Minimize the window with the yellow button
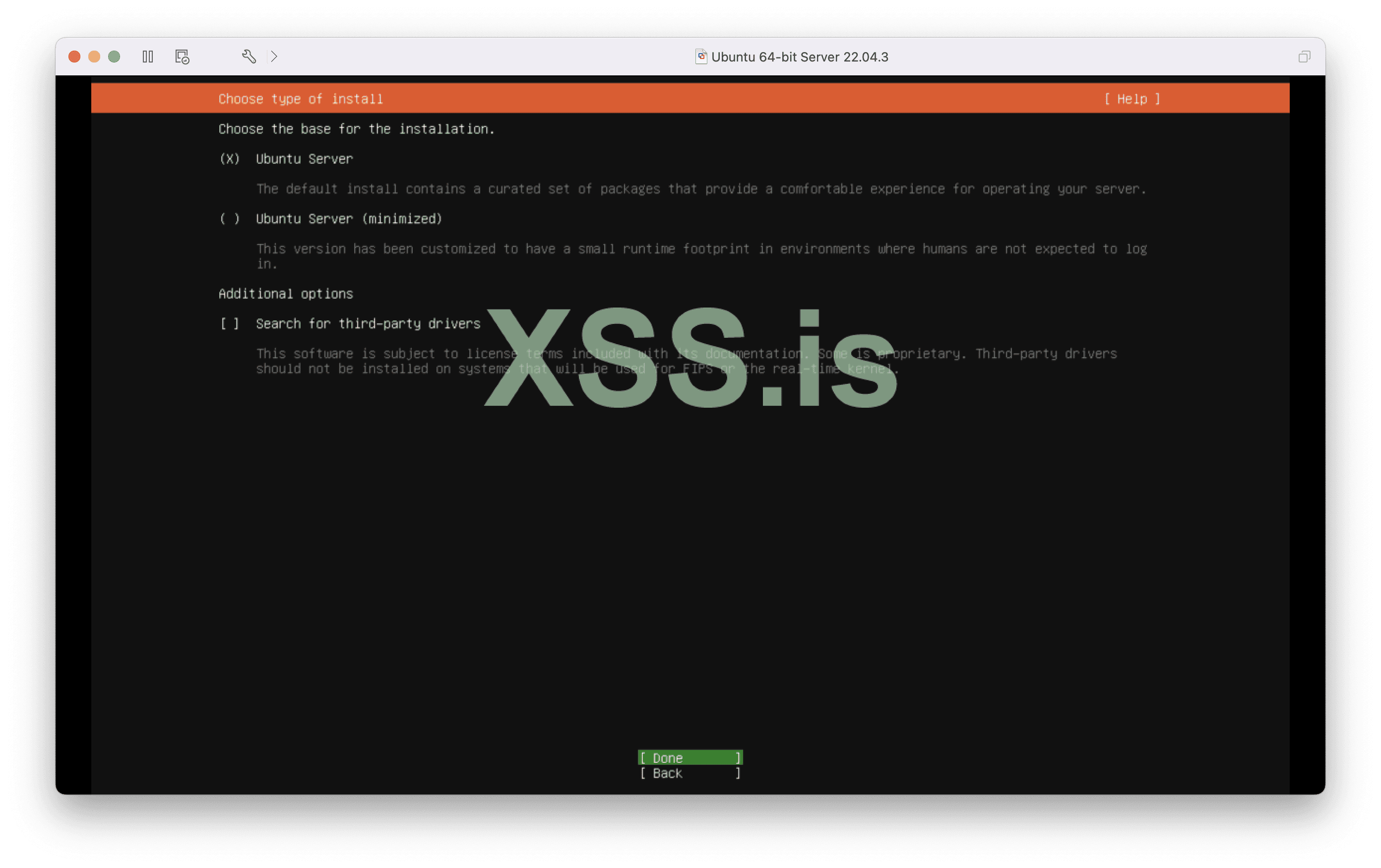The image size is (1381, 868). point(94,57)
